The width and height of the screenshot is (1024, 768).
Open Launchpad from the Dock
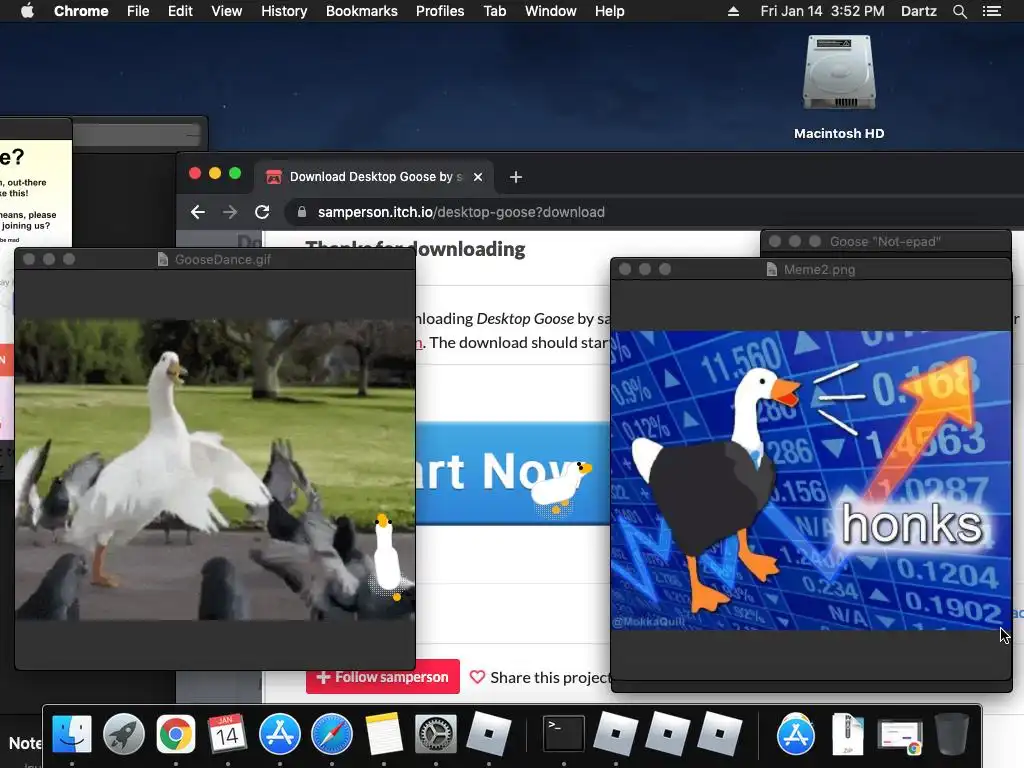[x=123, y=734]
